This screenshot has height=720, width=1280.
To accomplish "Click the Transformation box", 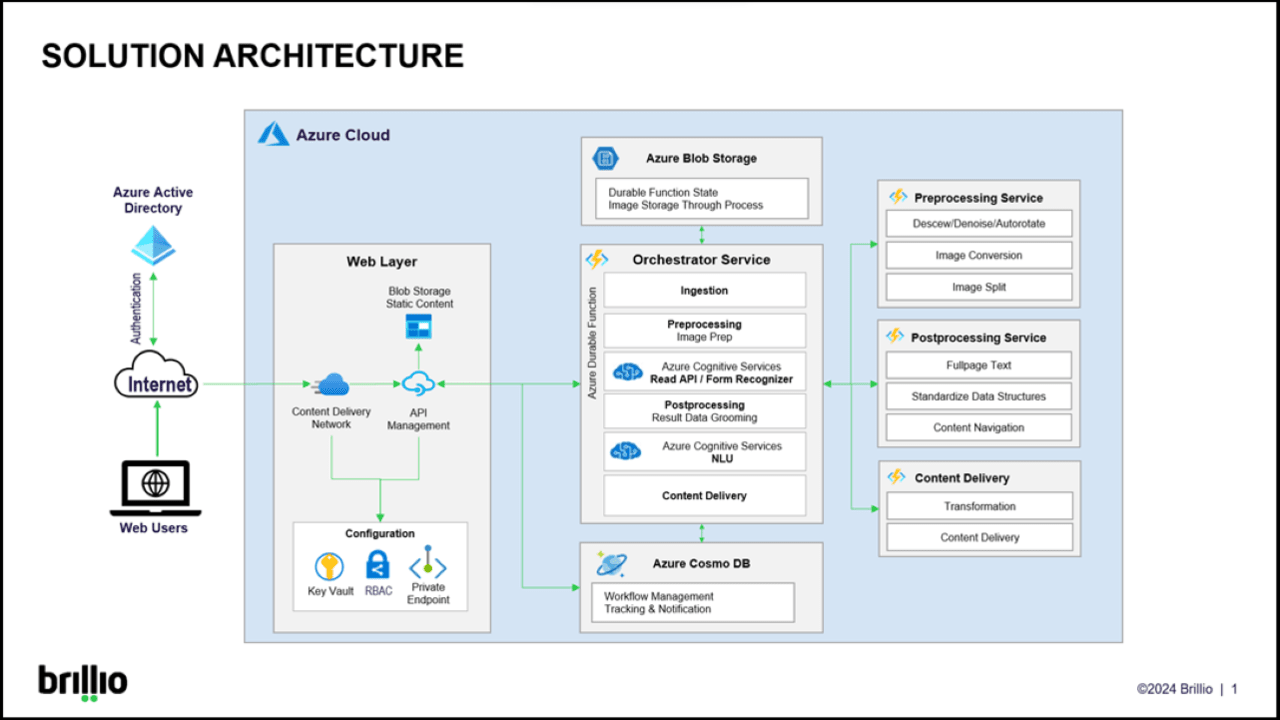I will coord(979,506).
